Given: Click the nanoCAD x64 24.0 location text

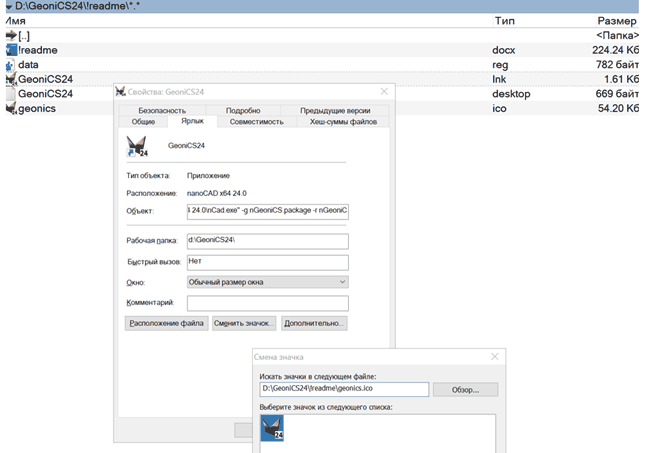Looking at the screenshot, I should click(x=217, y=193).
